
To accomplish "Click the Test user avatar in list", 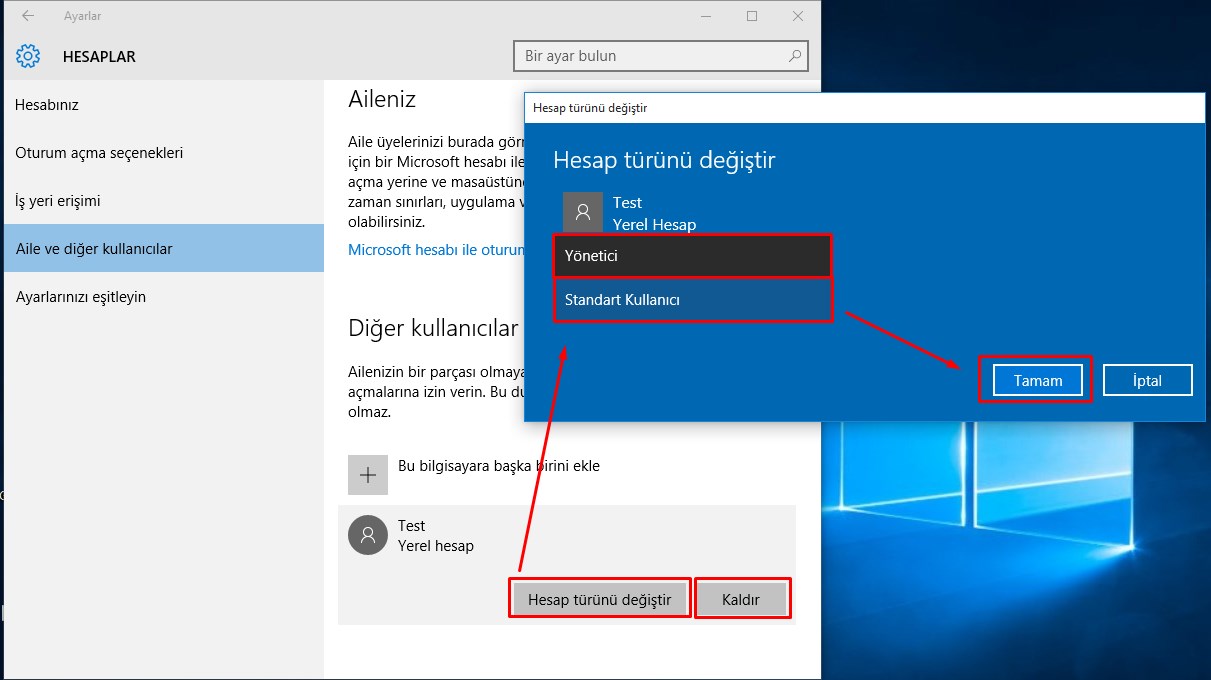I will pyautogui.click(x=367, y=536).
